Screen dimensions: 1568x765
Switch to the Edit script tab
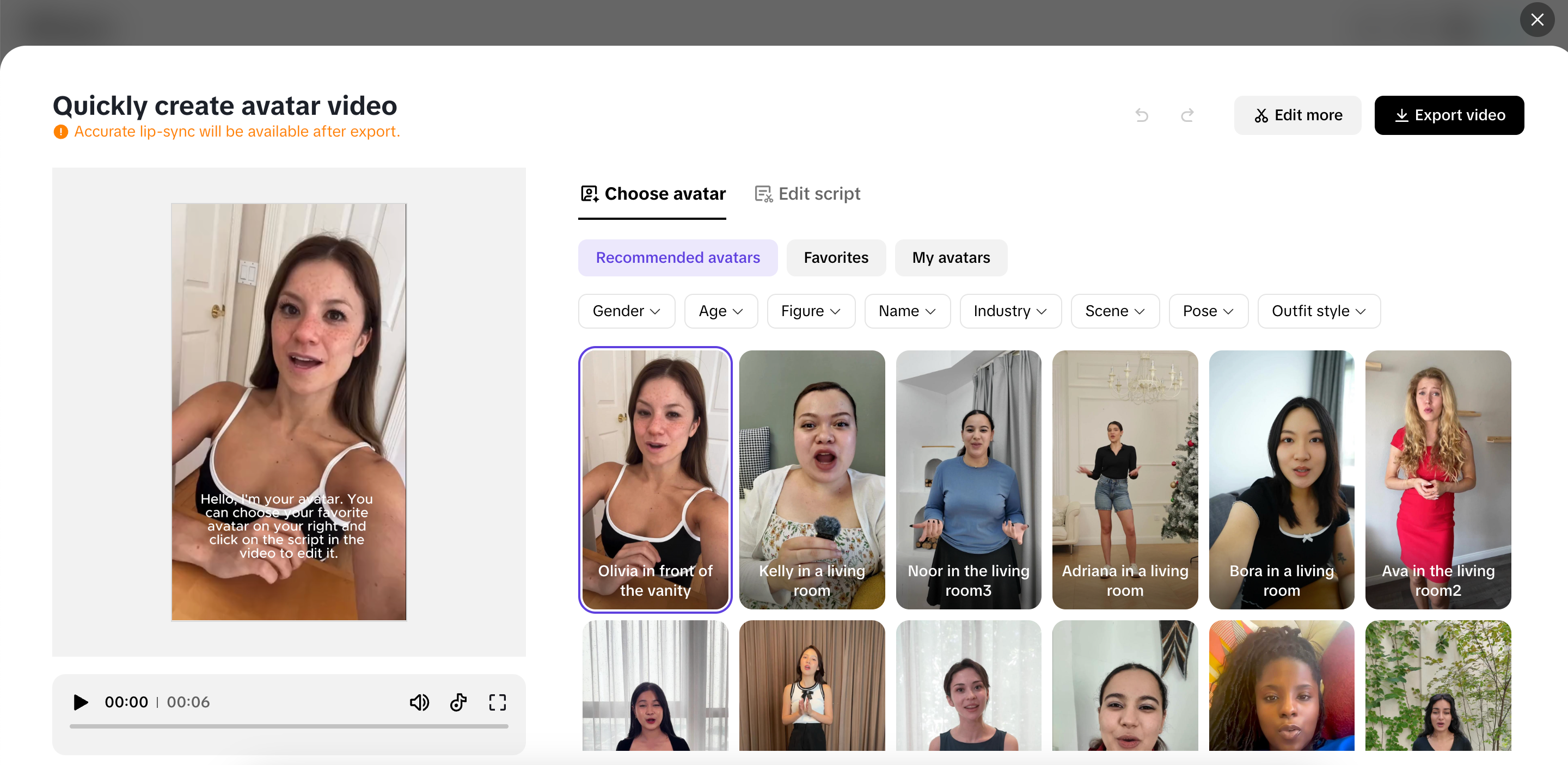(x=819, y=193)
